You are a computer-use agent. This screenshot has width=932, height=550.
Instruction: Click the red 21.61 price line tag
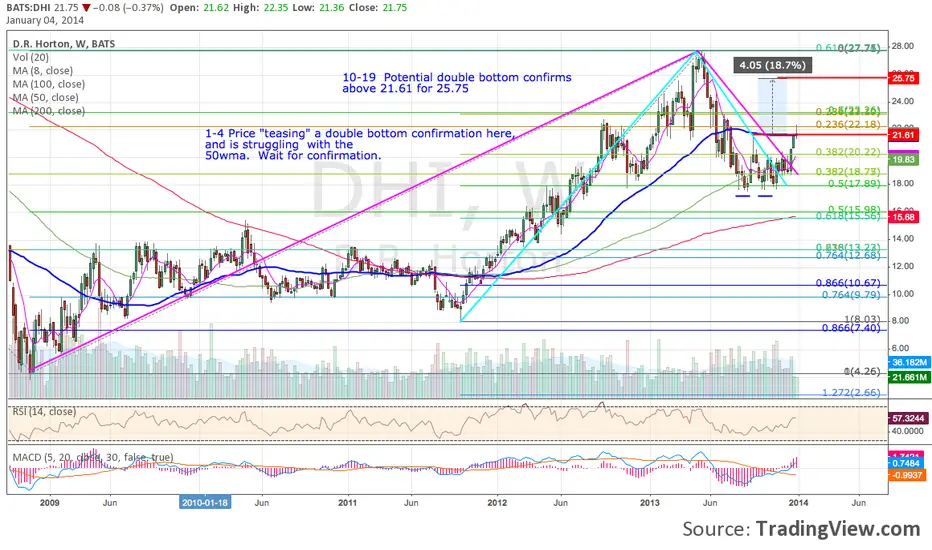[x=903, y=135]
